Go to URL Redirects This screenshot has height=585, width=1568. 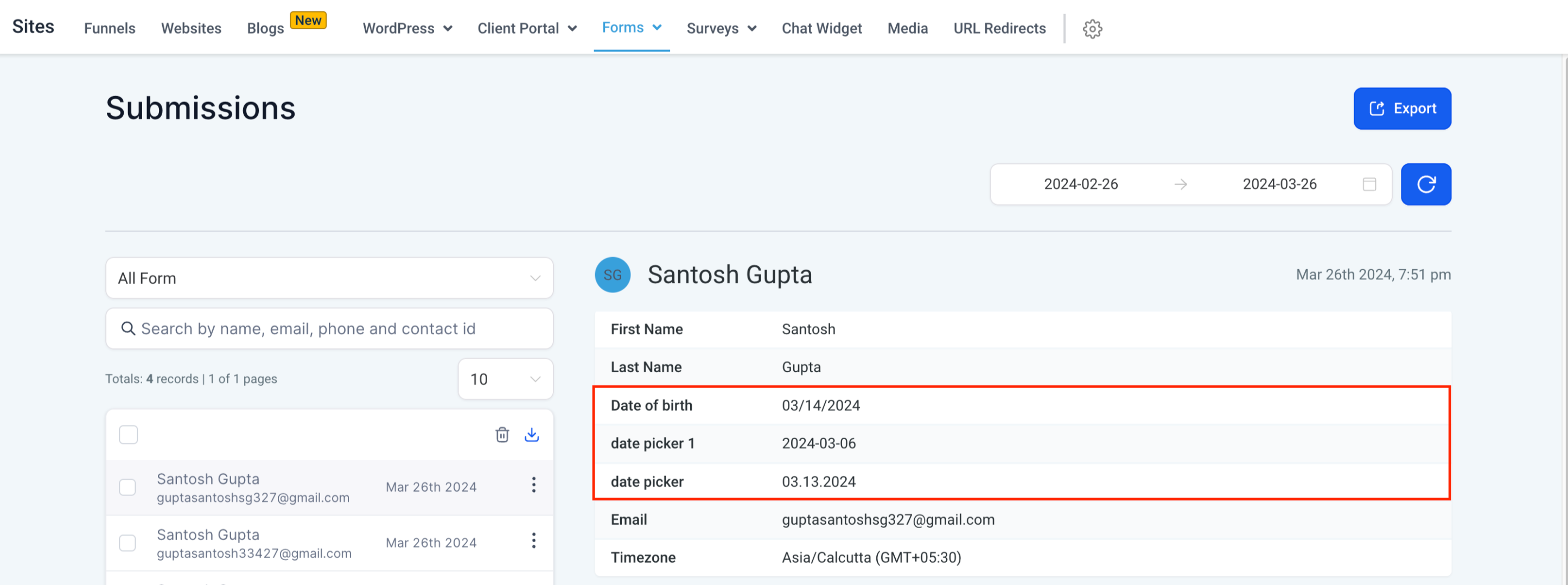pos(999,29)
